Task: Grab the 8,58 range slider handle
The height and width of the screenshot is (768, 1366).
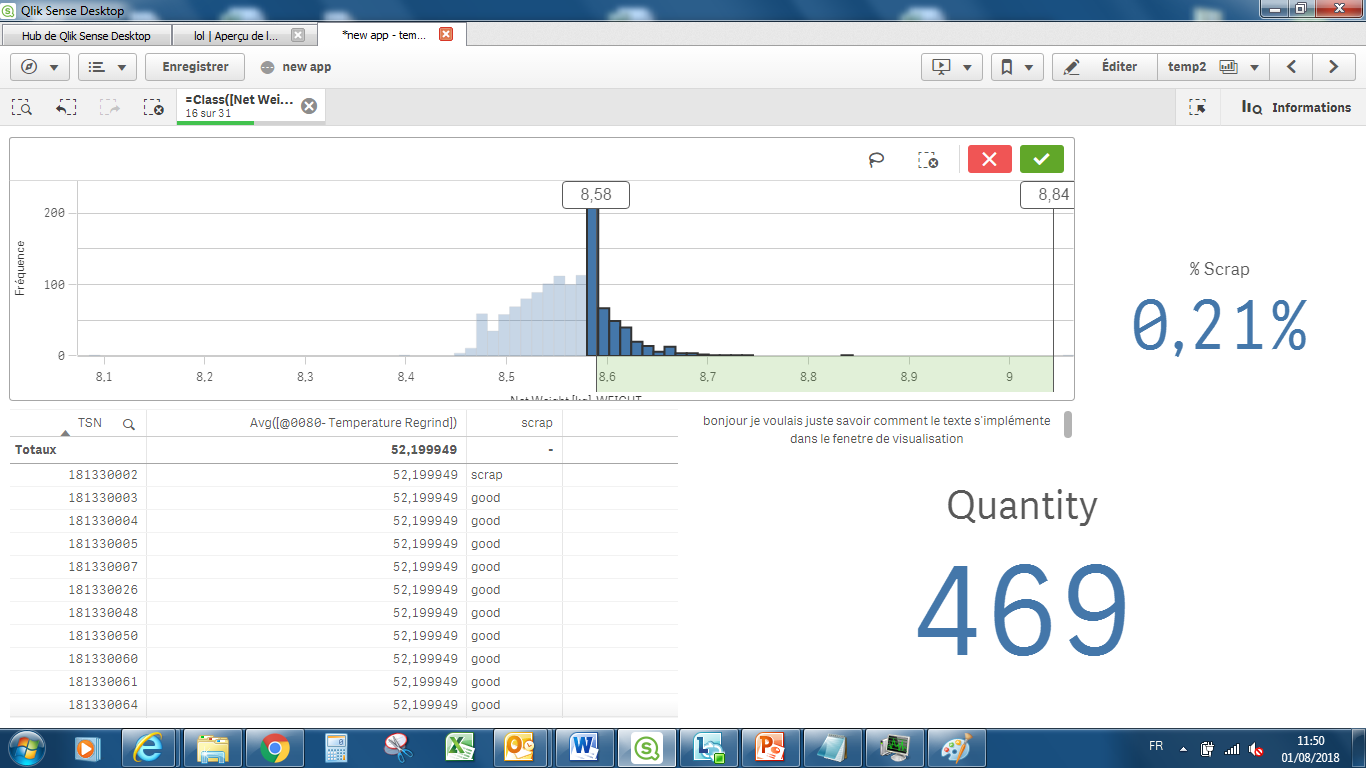Action: tap(596, 195)
